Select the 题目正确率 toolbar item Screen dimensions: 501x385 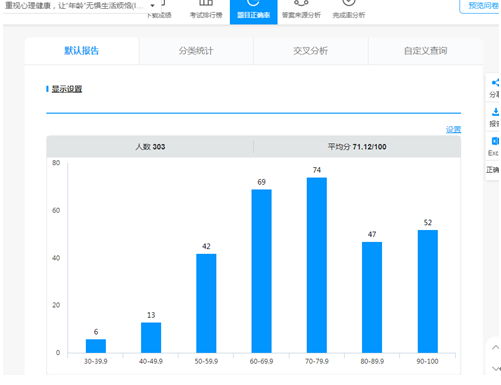(253, 12)
